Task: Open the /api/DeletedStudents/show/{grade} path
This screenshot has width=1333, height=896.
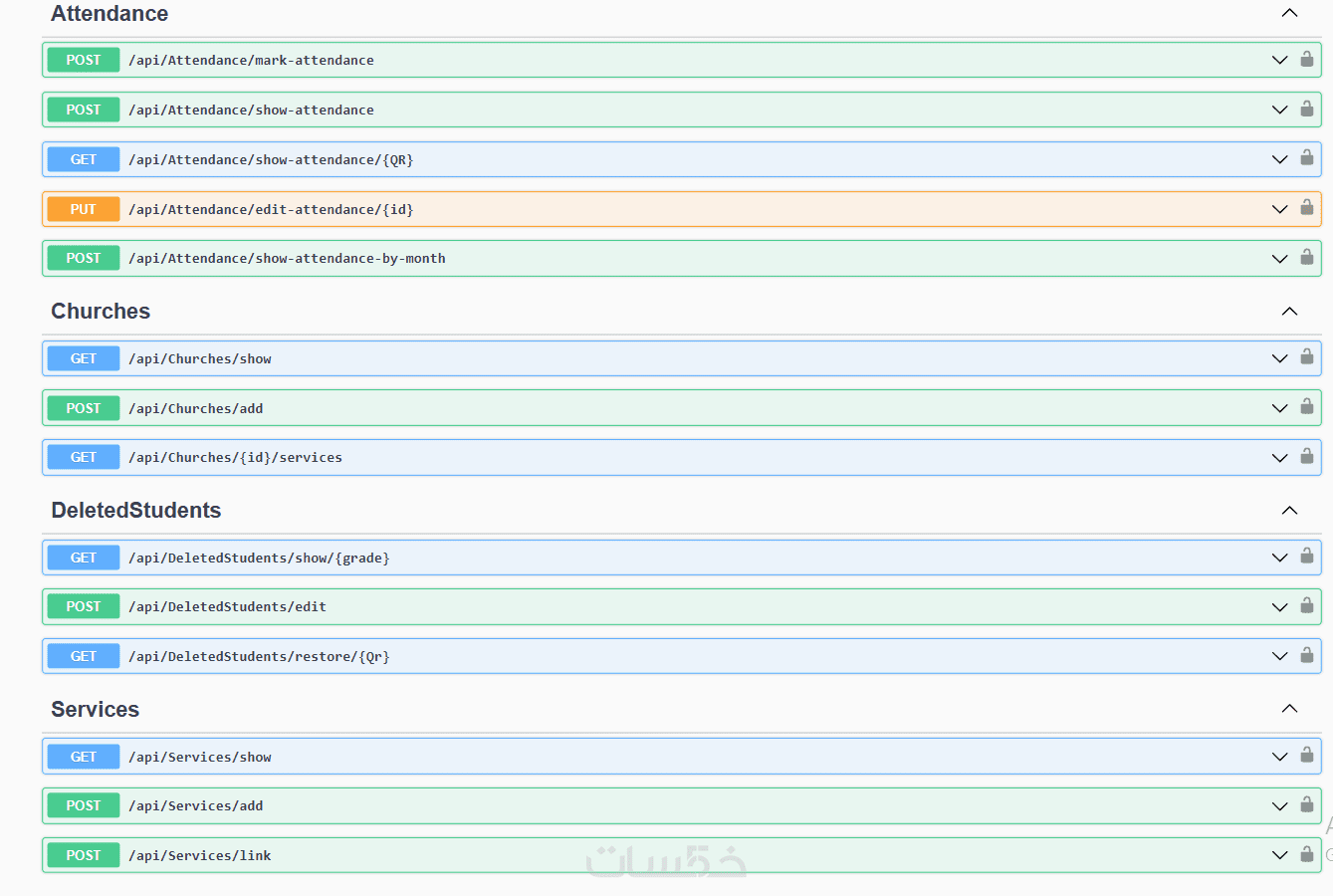Action: (259, 558)
